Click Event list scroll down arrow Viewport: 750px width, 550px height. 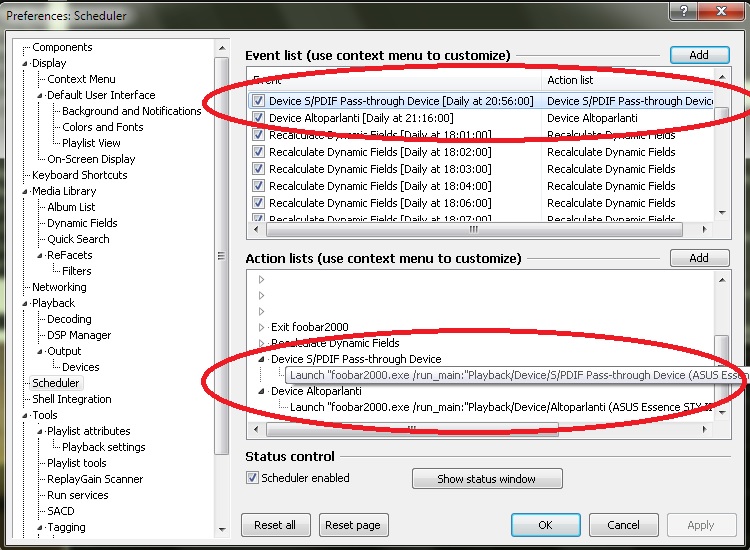722,212
